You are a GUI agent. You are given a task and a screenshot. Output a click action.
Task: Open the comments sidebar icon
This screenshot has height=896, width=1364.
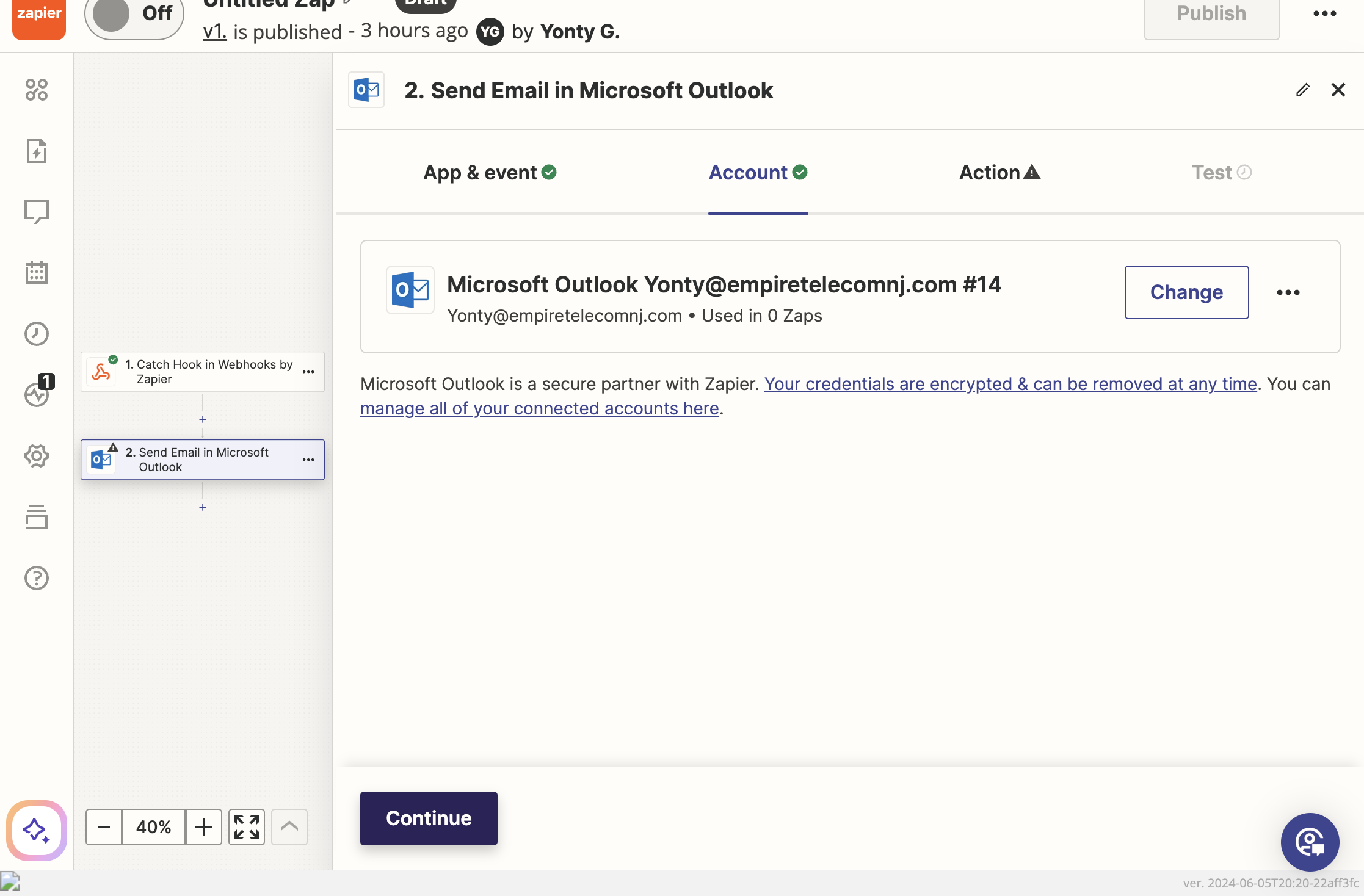pos(37,212)
